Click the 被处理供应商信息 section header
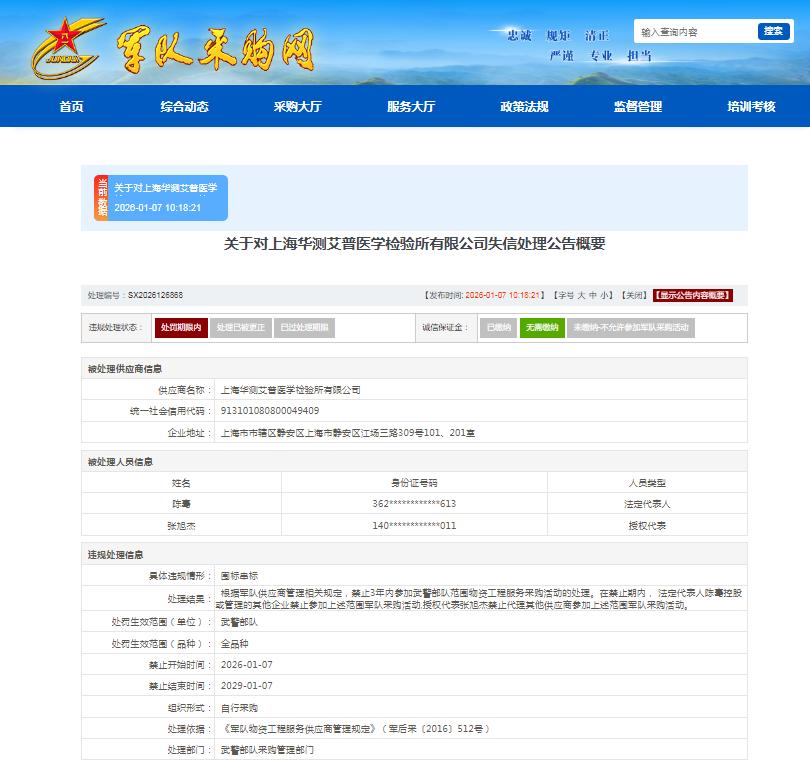 click(x=124, y=369)
